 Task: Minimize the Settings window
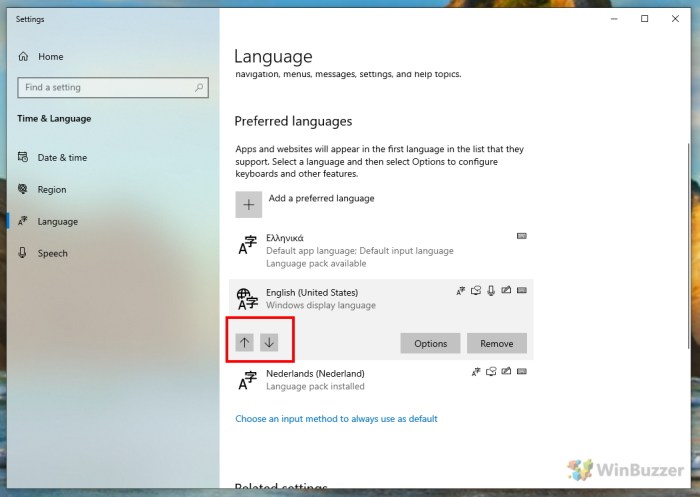pos(614,19)
